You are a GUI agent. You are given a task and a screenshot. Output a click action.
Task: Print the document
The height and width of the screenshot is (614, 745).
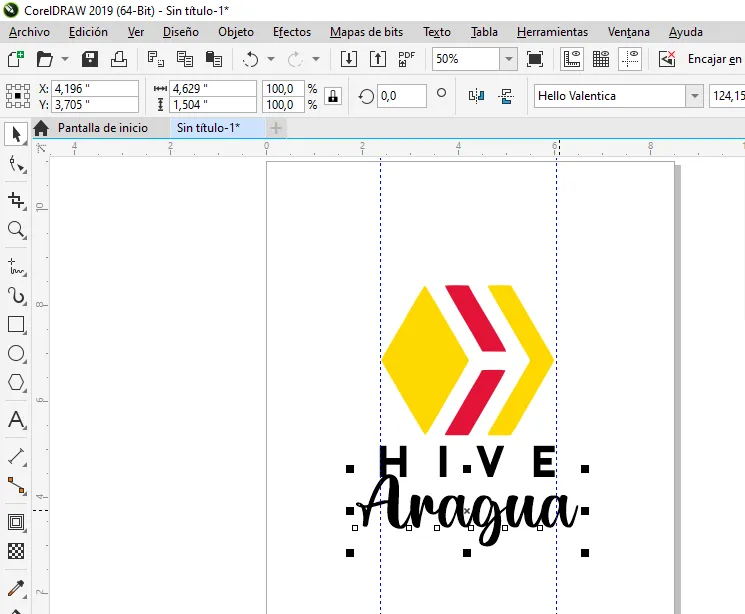(119, 59)
